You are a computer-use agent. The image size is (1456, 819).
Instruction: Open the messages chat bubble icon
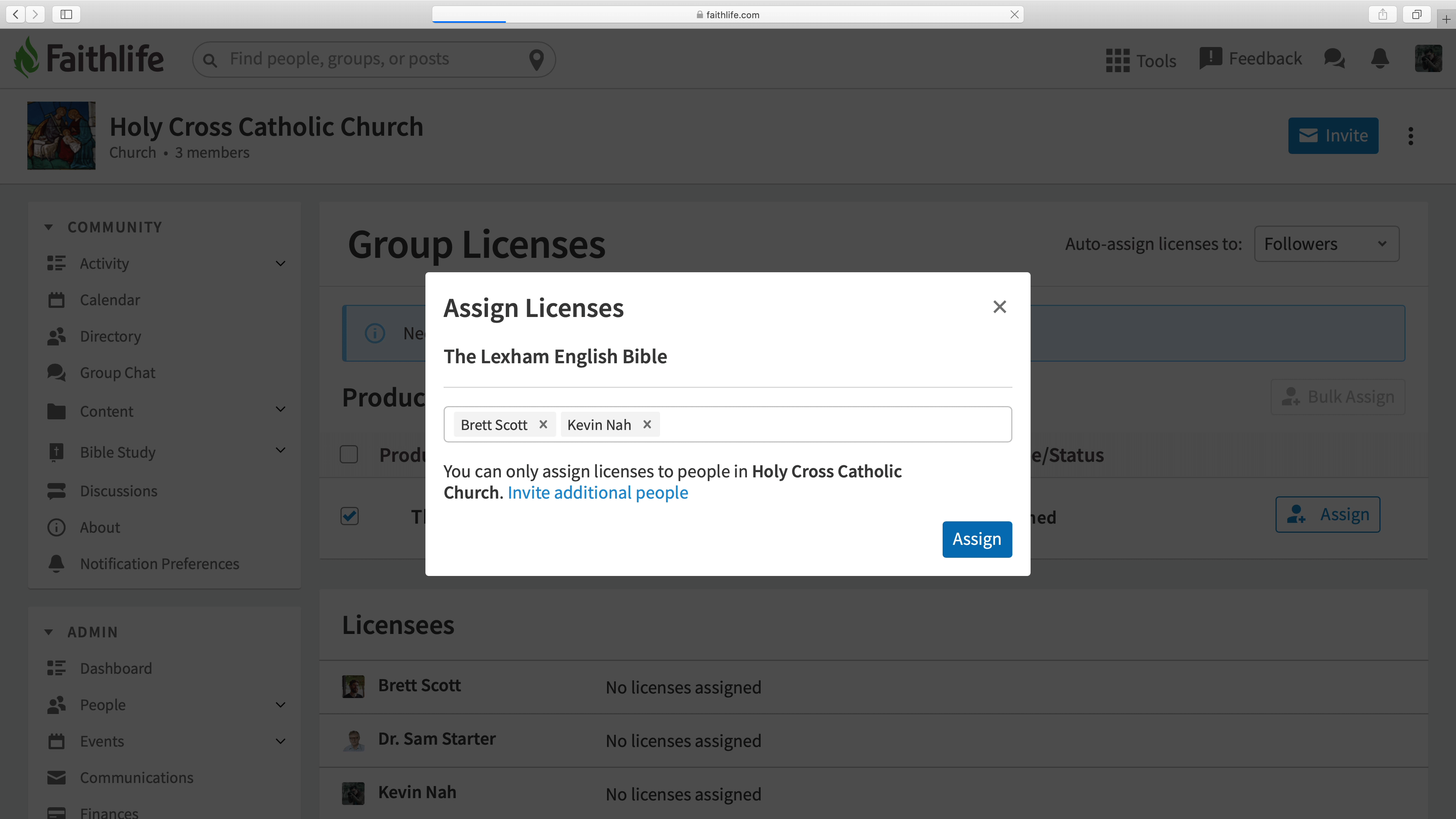tap(1334, 58)
